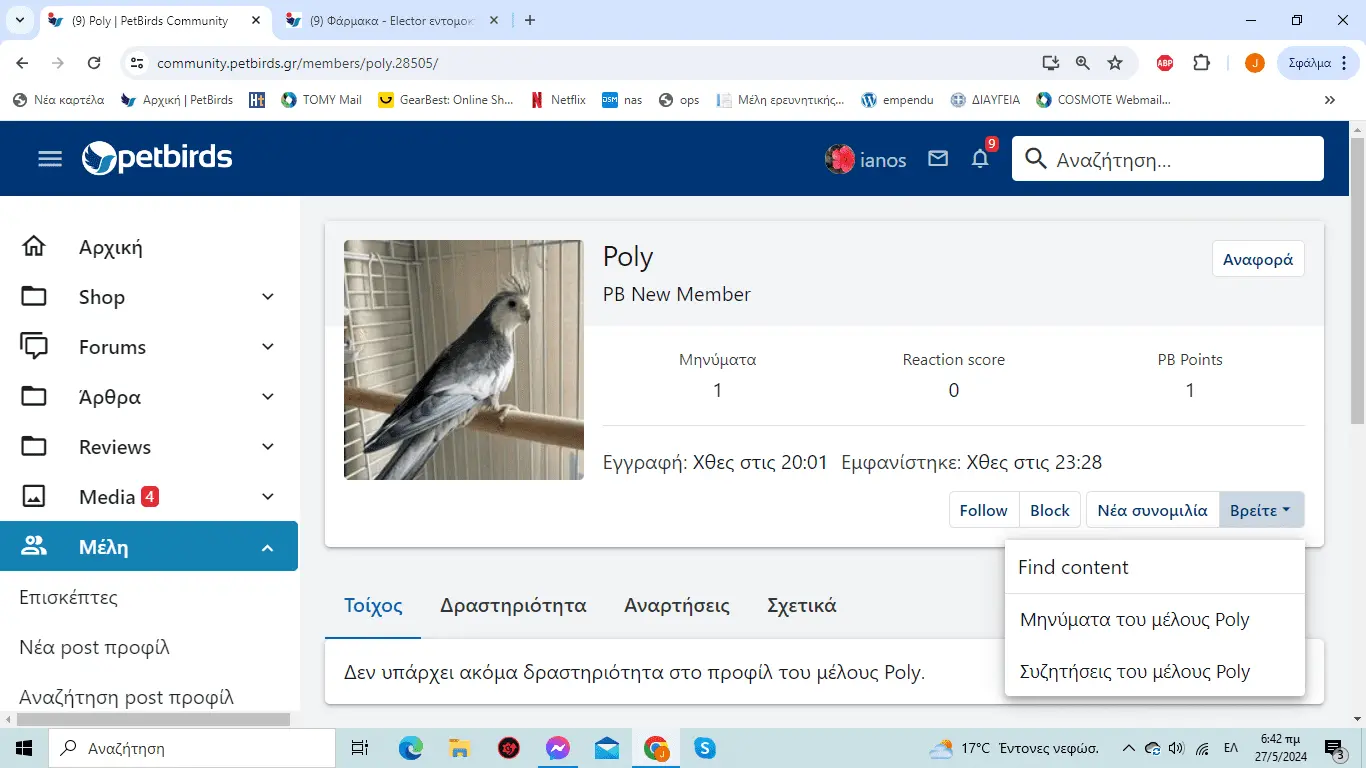Expand the Media submenu chevron
The height and width of the screenshot is (768, 1366).
(267, 497)
